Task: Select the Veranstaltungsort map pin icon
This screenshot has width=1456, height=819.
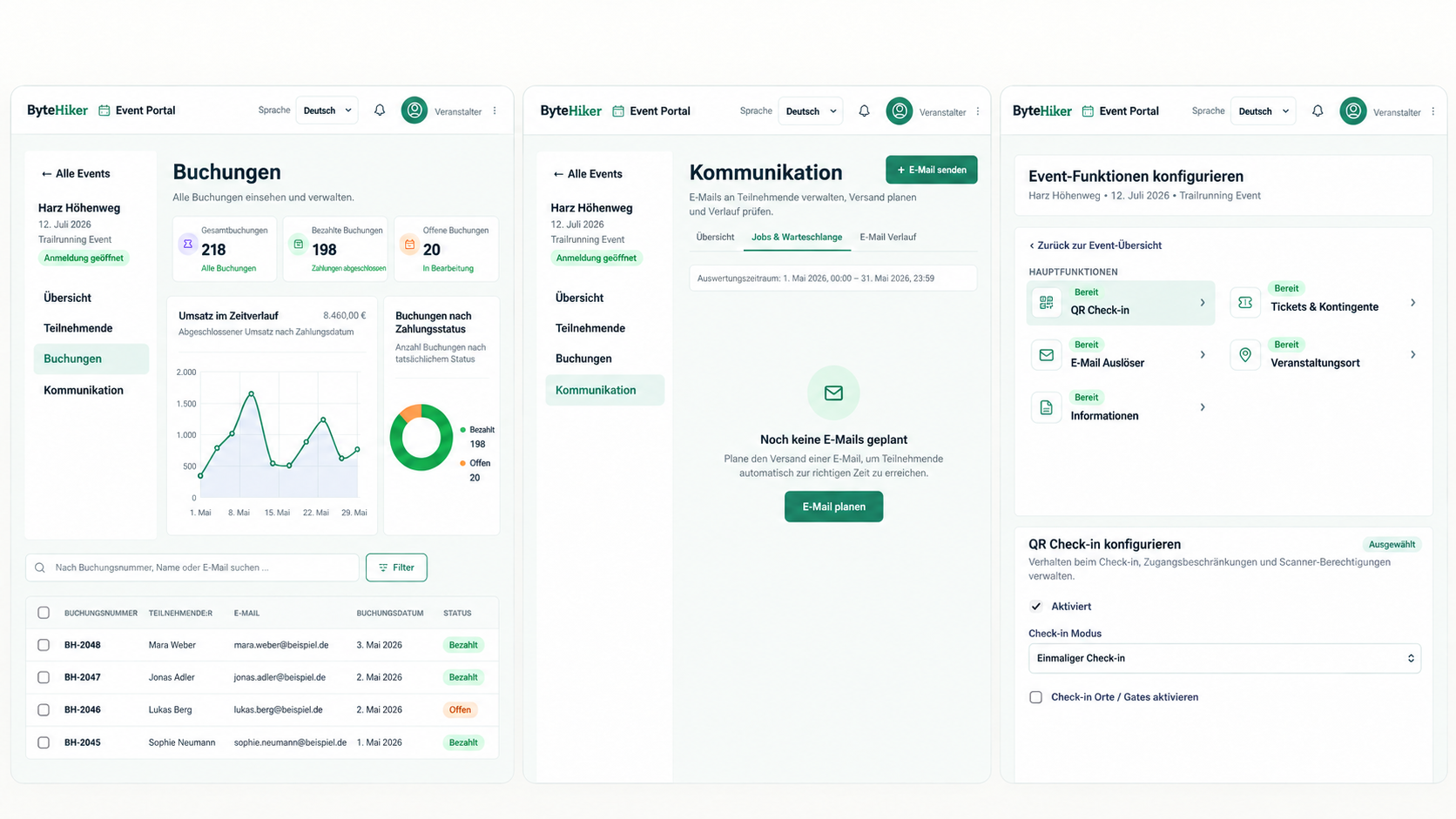Action: coord(1245,355)
